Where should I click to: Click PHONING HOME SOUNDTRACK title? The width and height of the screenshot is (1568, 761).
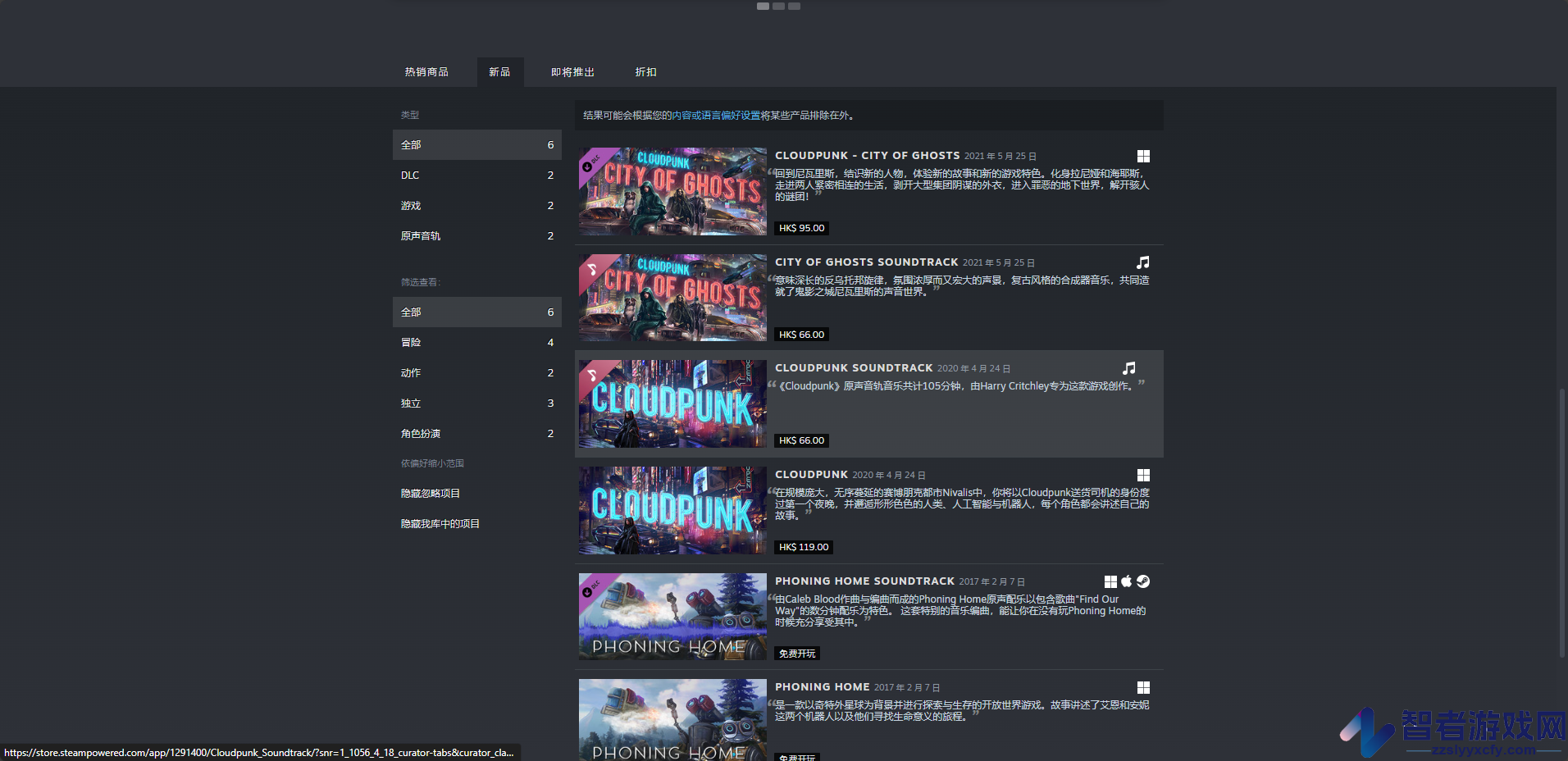(x=865, y=581)
